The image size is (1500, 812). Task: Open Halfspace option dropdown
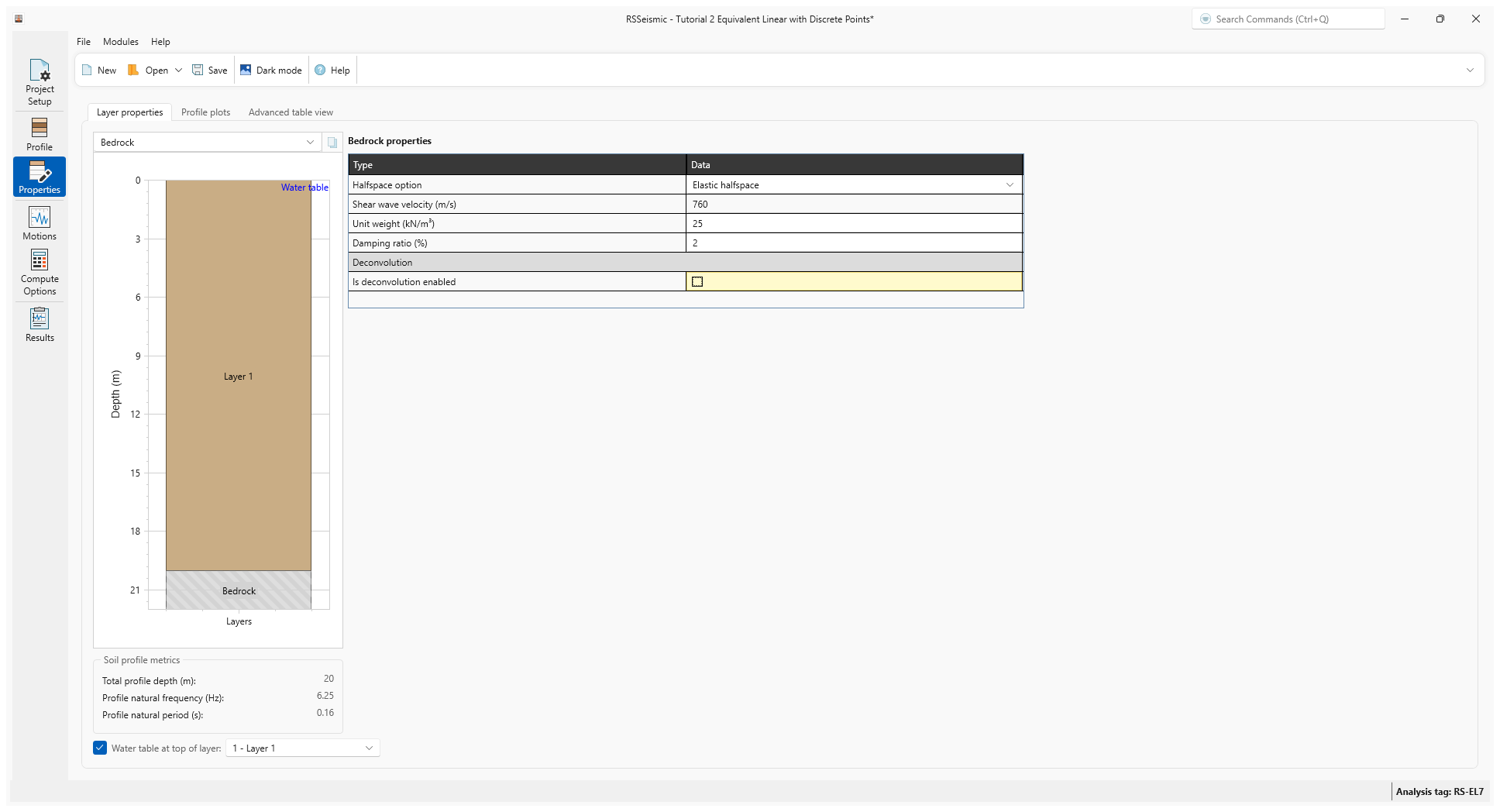854,185
